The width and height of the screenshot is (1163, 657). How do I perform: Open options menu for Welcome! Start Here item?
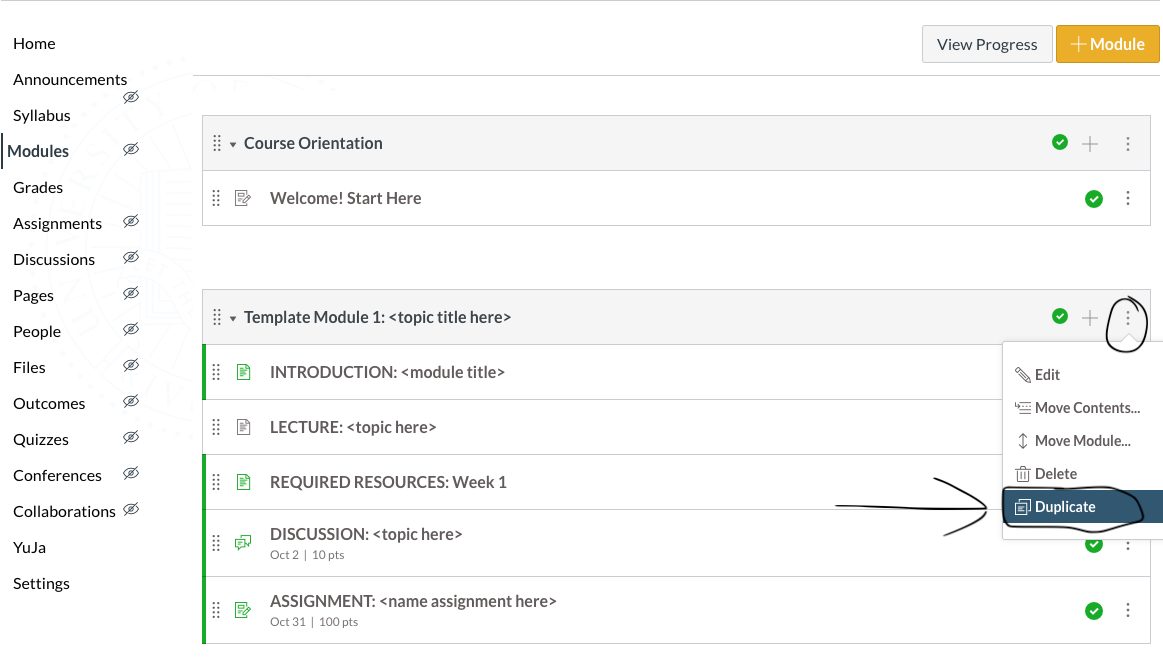coord(1128,199)
